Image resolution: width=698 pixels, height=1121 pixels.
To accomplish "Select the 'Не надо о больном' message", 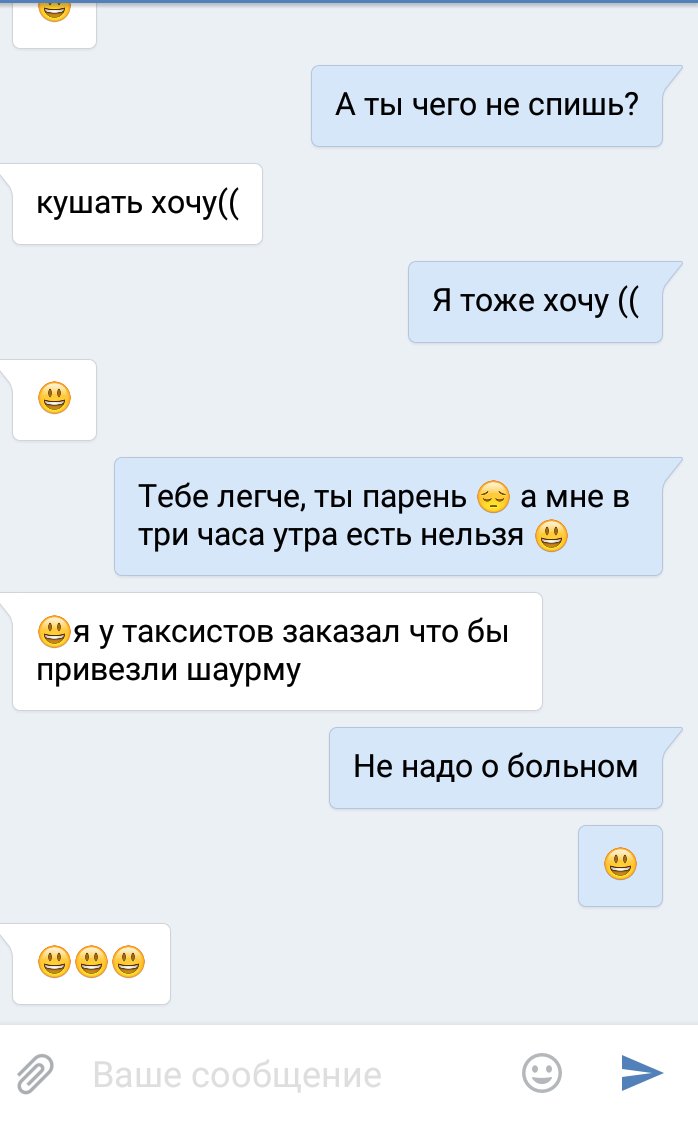I will click(x=496, y=768).
